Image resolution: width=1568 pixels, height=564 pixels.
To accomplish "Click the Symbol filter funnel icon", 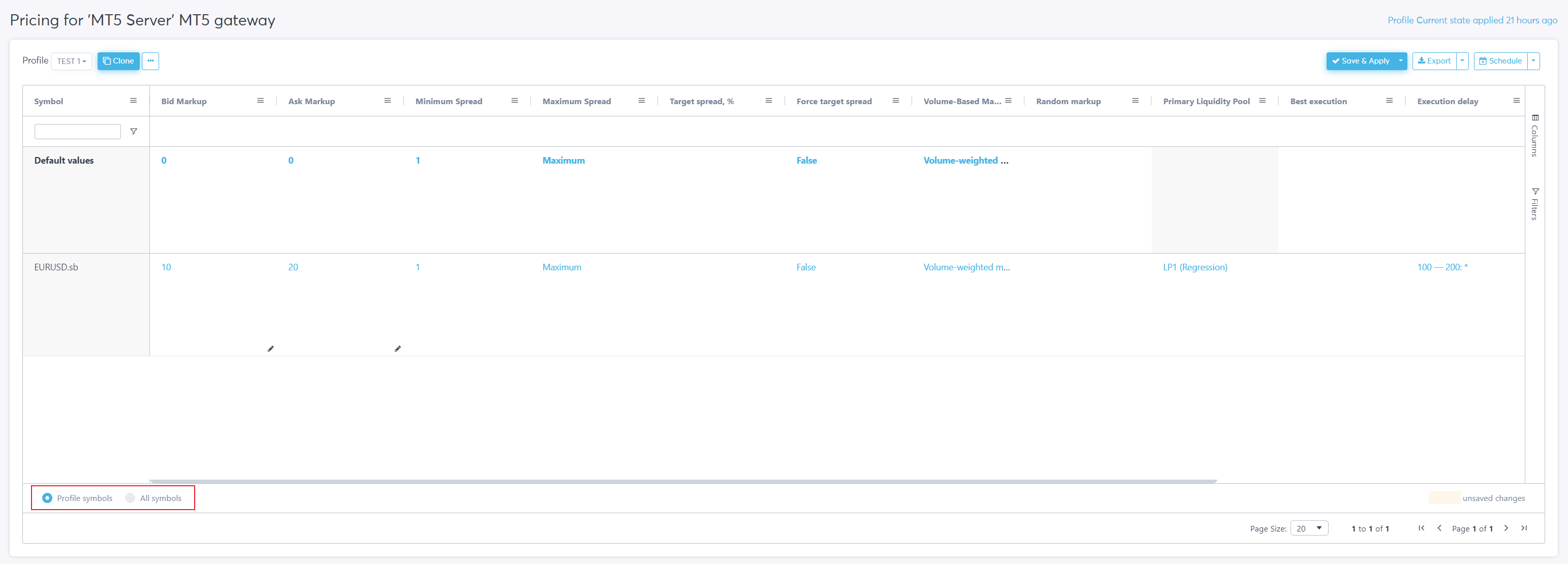I will click(x=133, y=132).
